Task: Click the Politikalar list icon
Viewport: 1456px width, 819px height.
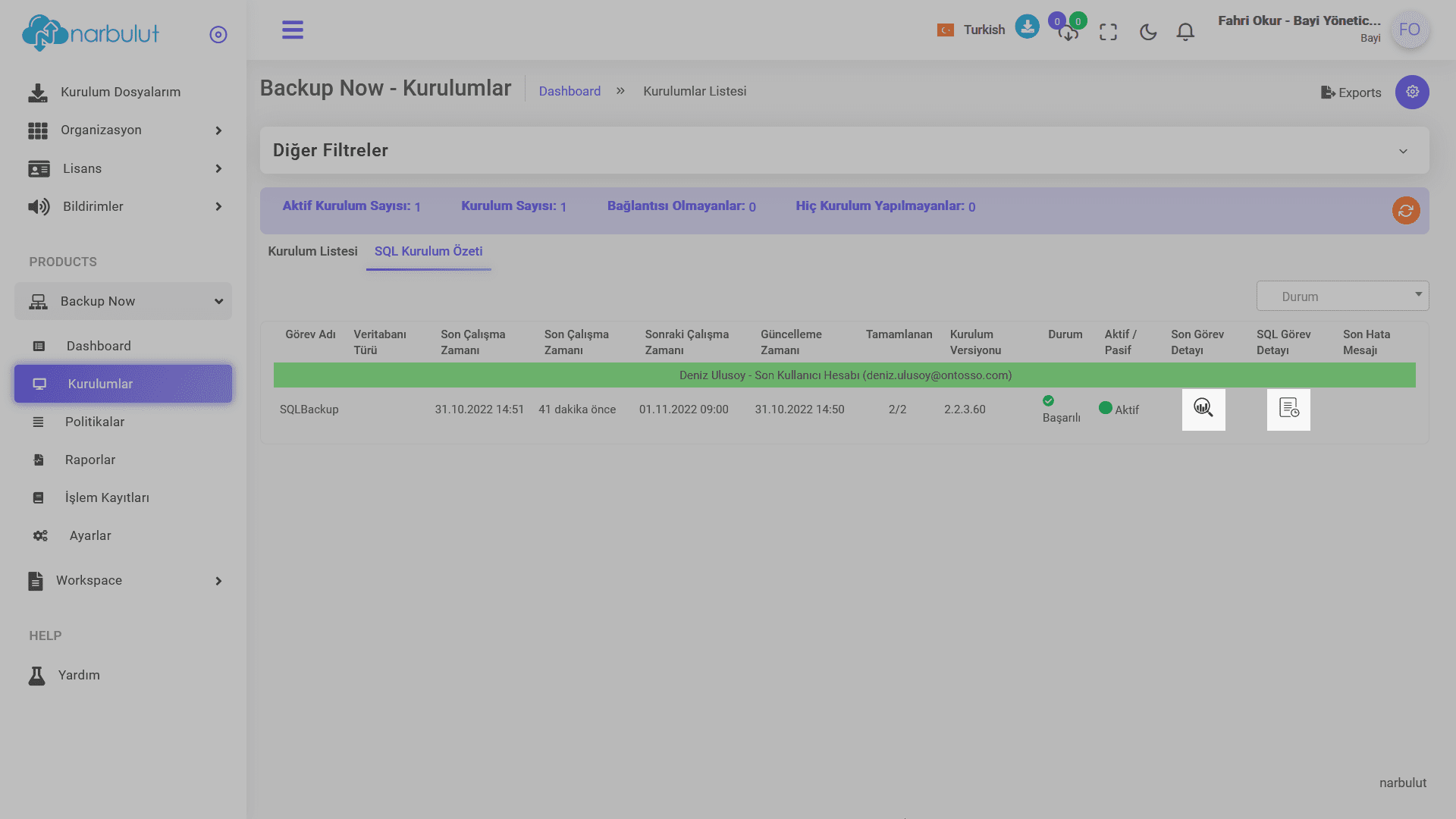Action: pyautogui.click(x=39, y=422)
